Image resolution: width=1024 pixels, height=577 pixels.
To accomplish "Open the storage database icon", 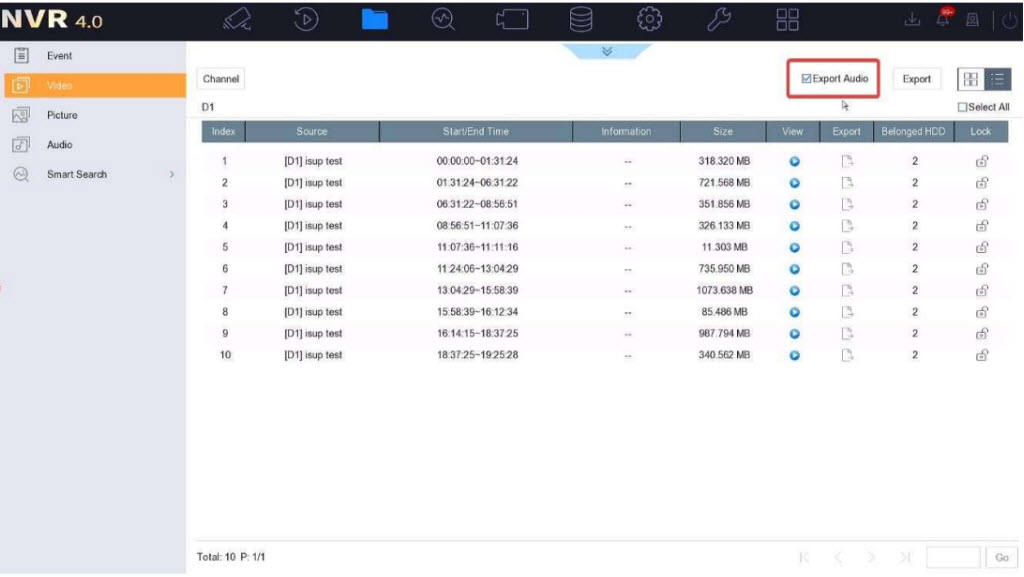I will pyautogui.click(x=581, y=20).
